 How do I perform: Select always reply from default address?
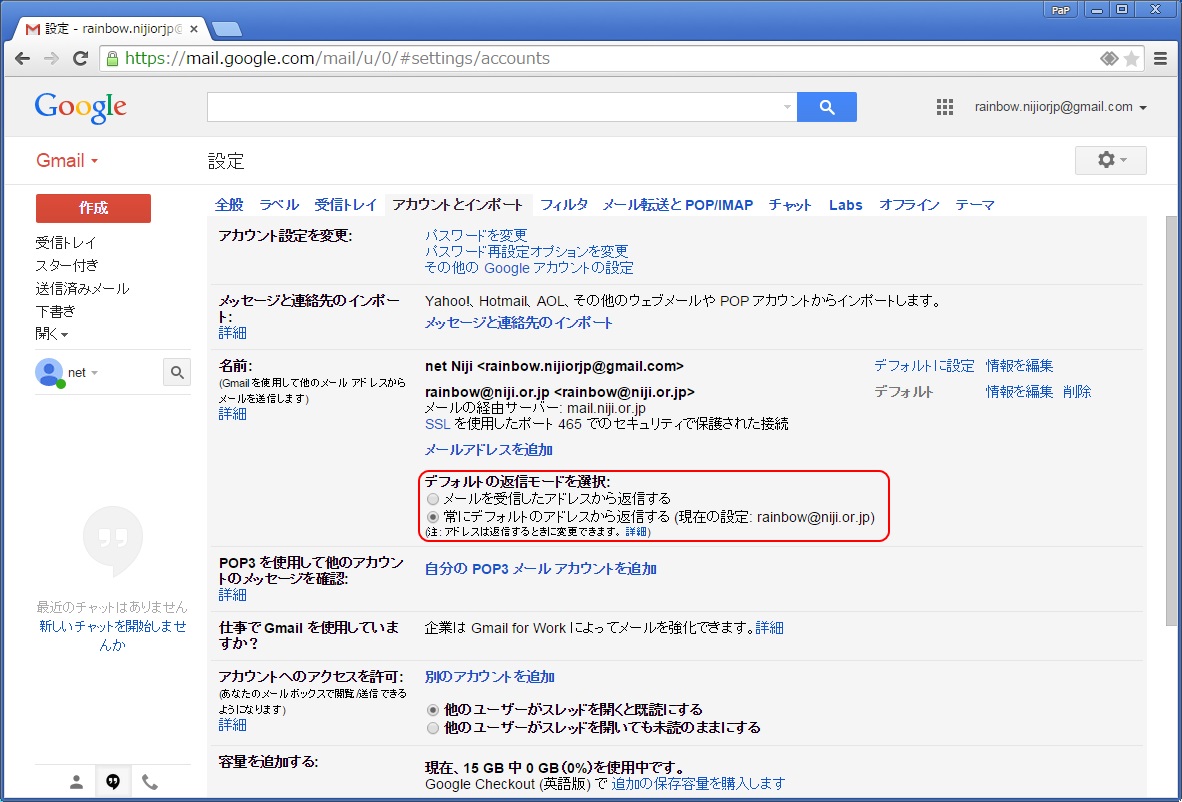(433, 517)
